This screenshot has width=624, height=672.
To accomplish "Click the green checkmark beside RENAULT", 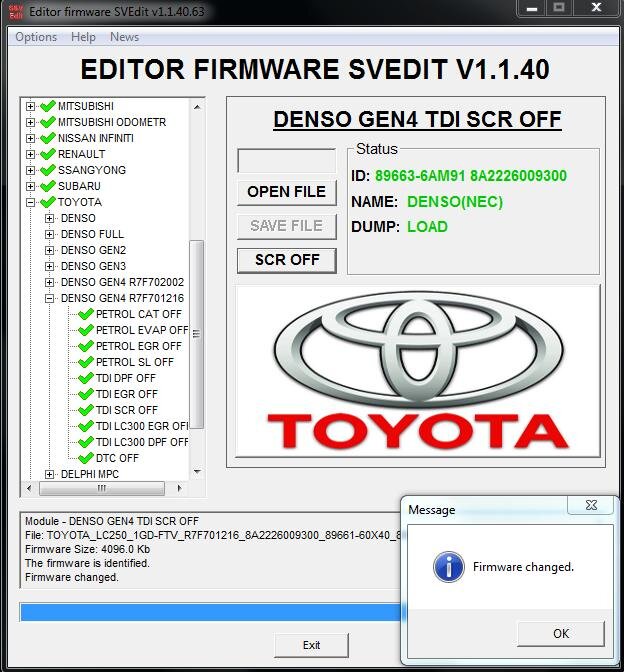I will coord(48,154).
